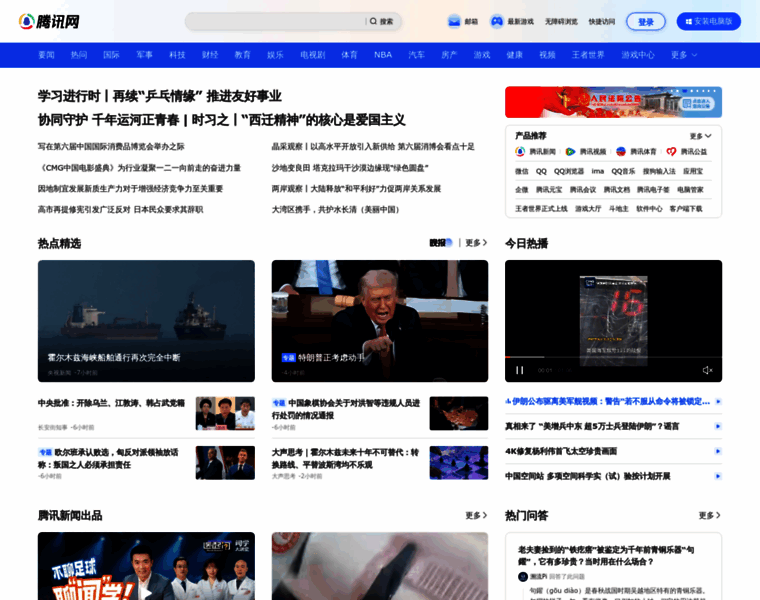This screenshot has height=600, width=760.
Task: Expand 更多 next to 热点精选
Action: pos(476,243)
